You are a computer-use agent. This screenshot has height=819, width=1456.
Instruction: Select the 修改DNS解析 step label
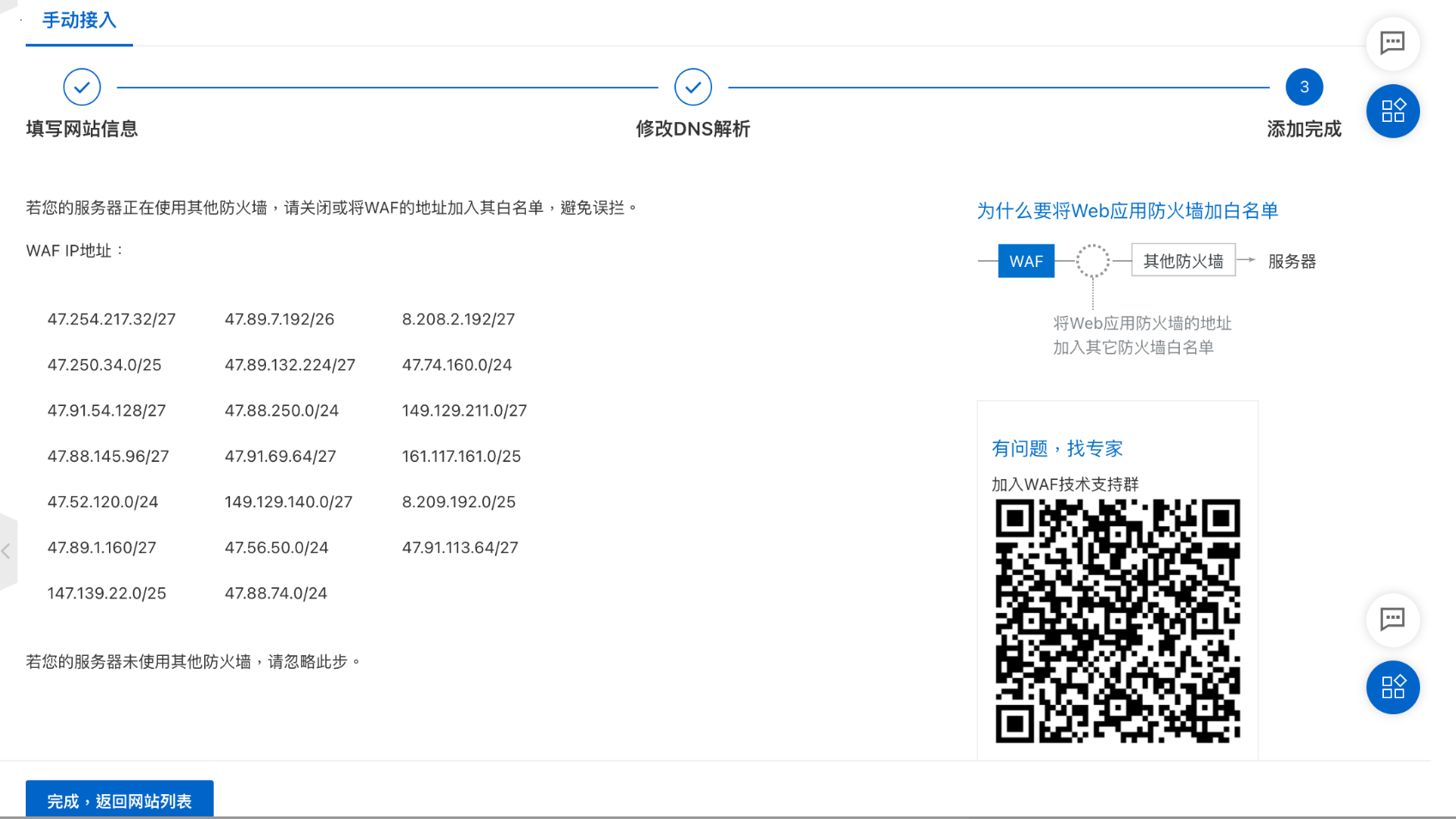(692, 129)
